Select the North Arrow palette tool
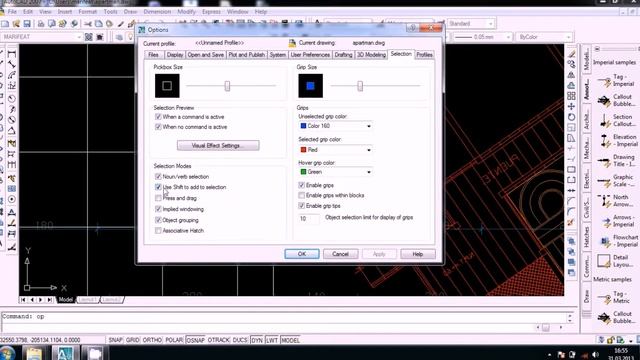Screen dimensions: 640x360 pos(616,200)
